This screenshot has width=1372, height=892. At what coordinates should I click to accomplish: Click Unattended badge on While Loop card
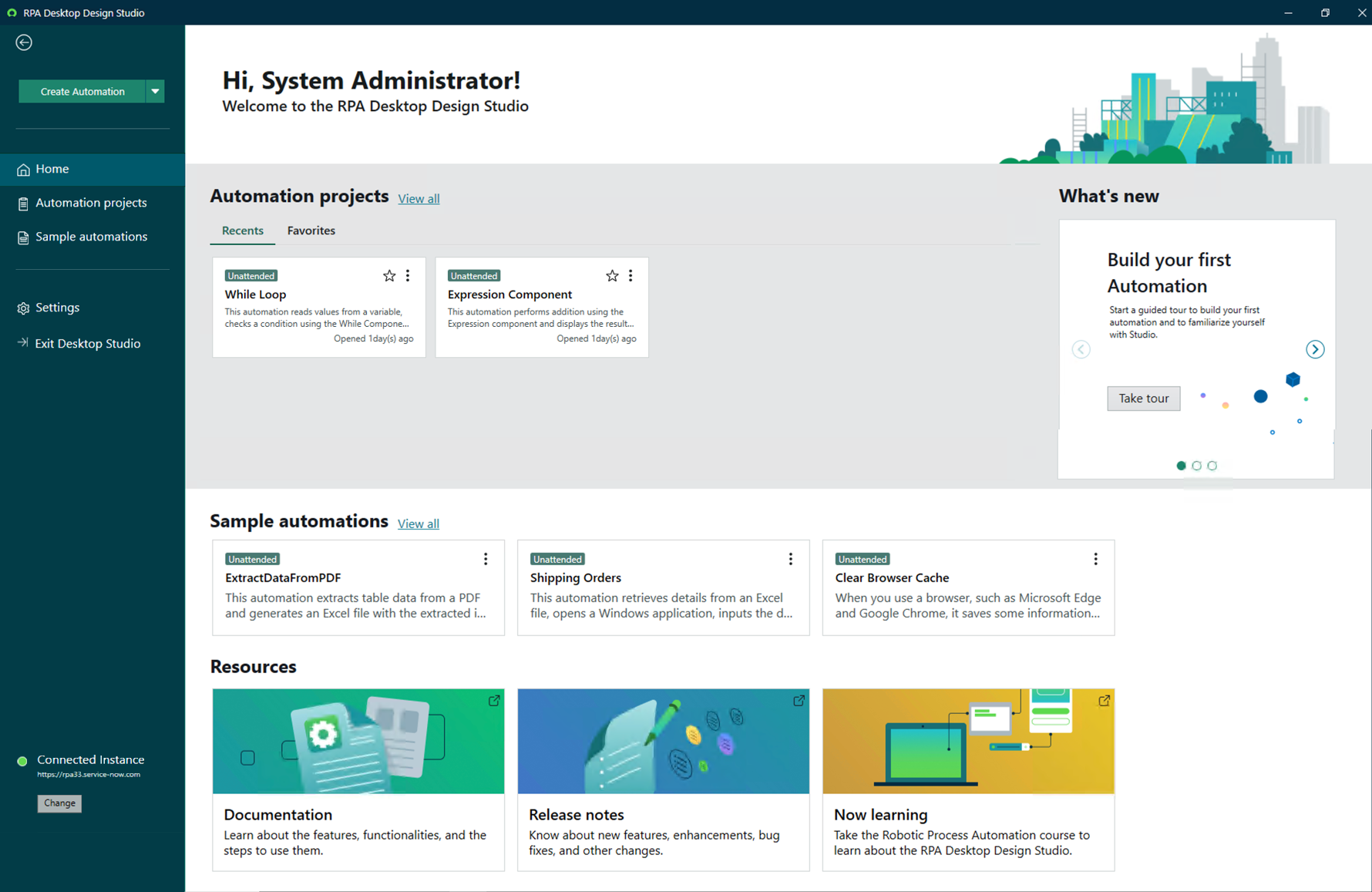click(251, 276)
